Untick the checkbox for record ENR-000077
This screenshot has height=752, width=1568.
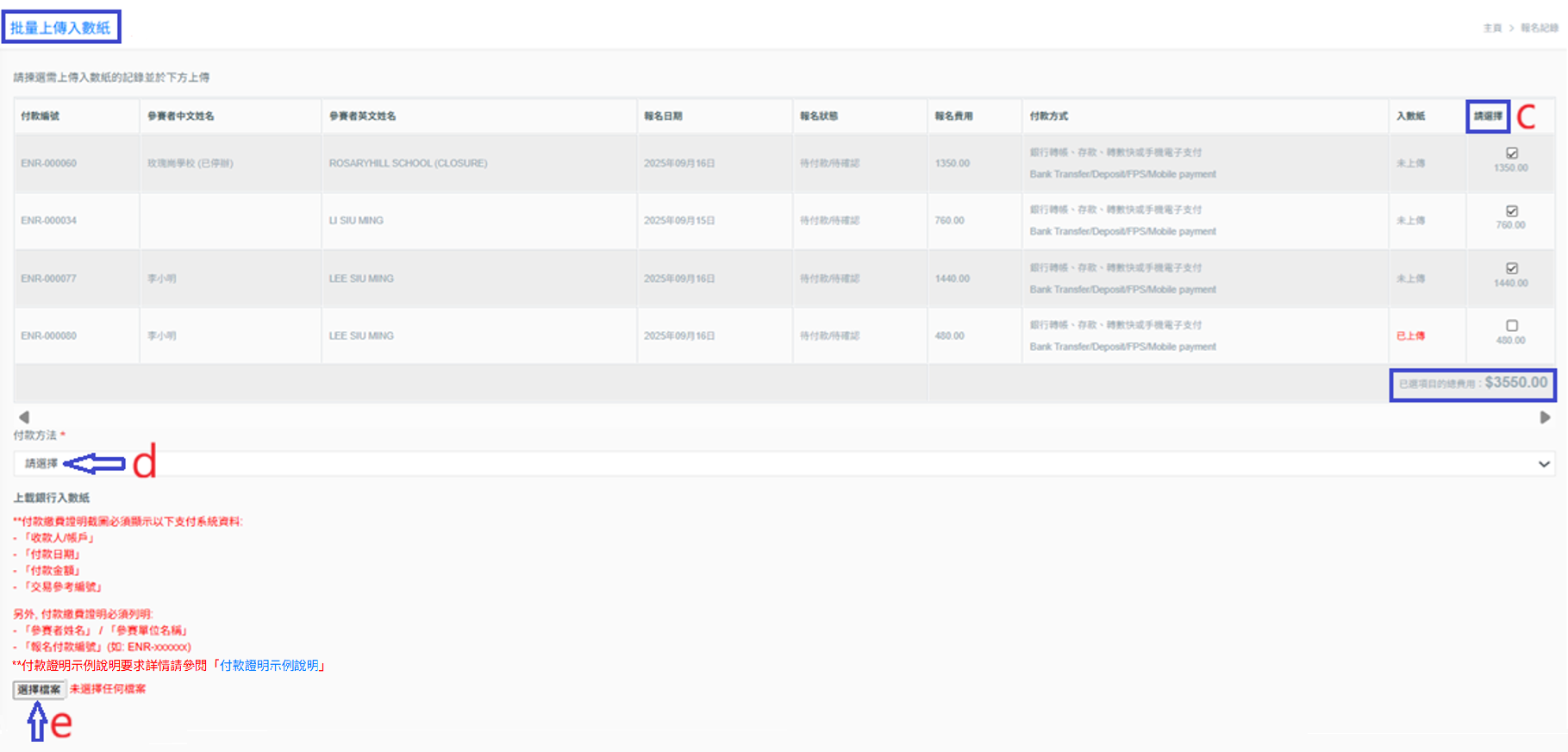[1512, 268]
